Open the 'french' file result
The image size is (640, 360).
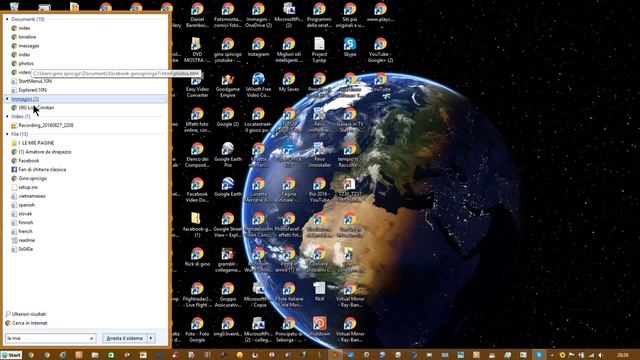click(x=25, y=231)
